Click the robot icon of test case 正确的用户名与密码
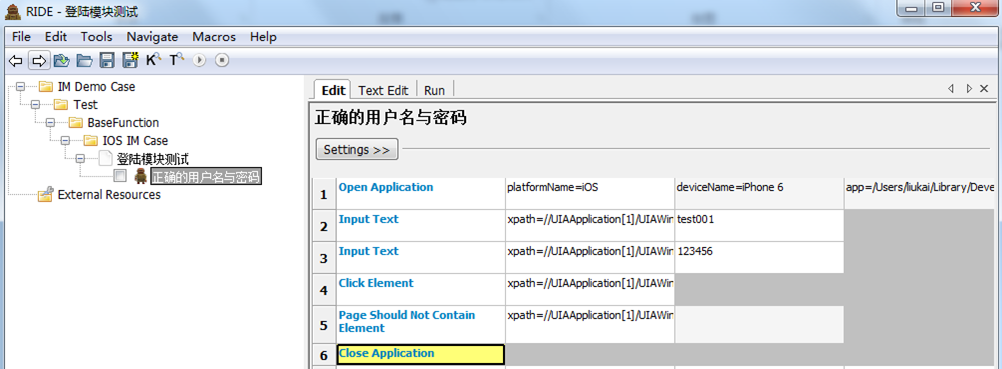 (141, 177)
